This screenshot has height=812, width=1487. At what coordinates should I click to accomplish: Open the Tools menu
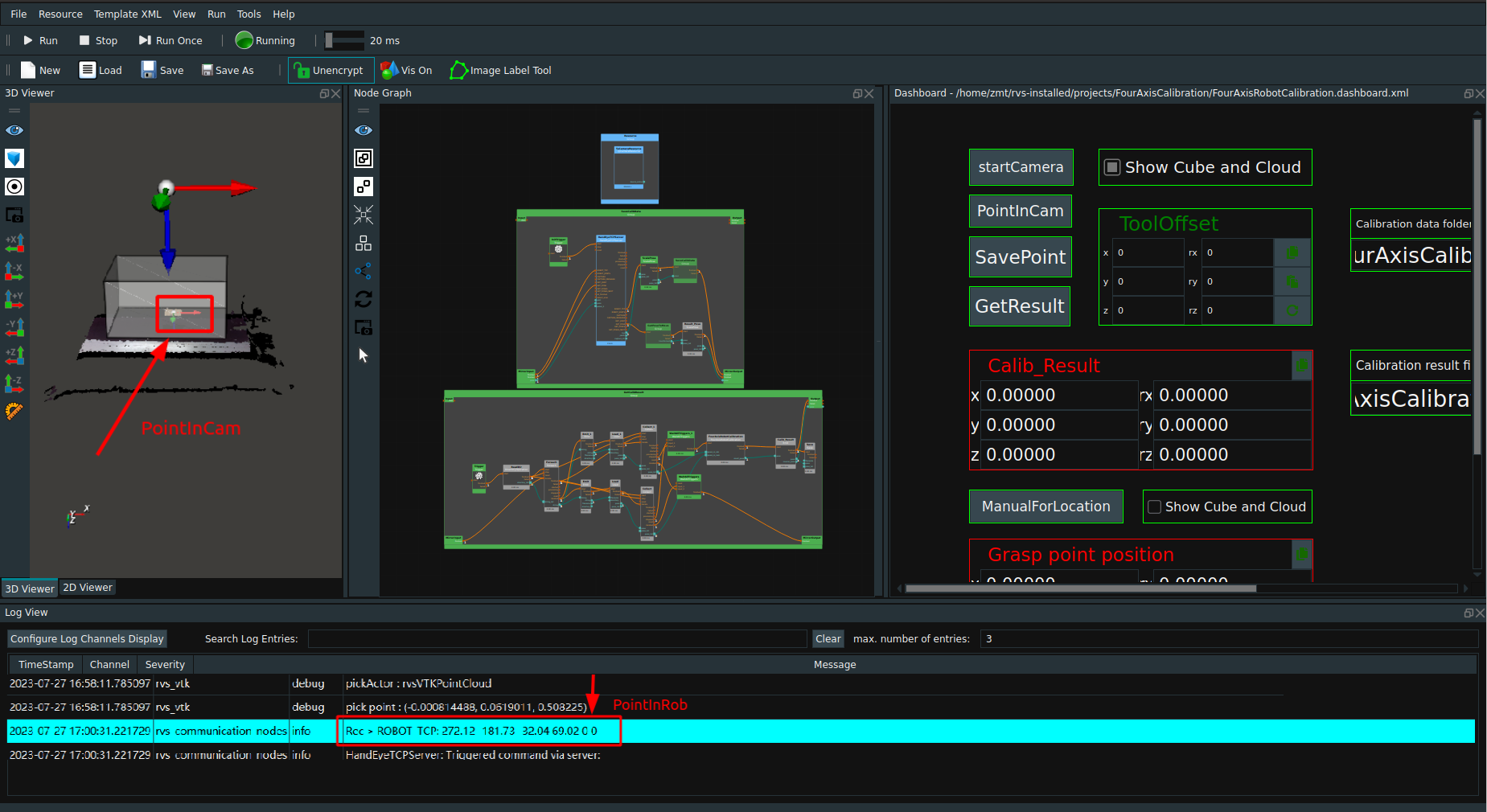(249, 14)
